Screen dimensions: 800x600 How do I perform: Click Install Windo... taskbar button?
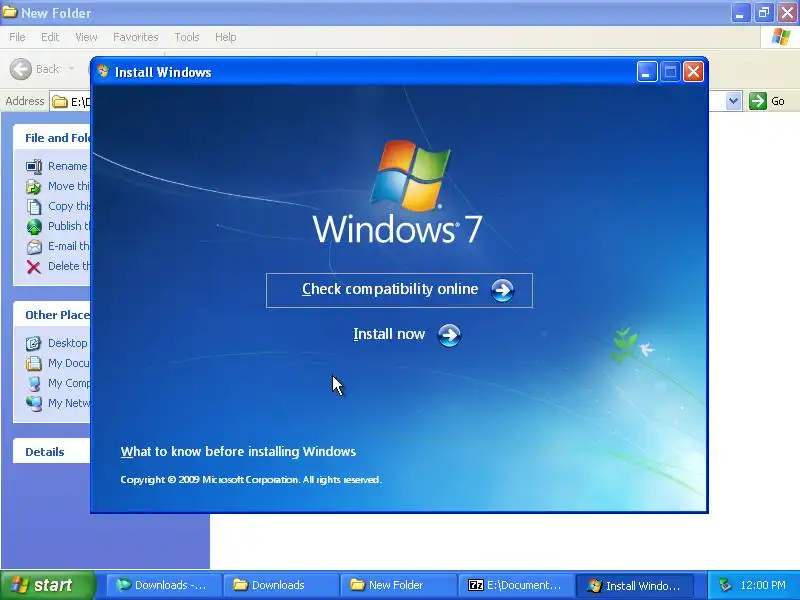tap(635, 585)
